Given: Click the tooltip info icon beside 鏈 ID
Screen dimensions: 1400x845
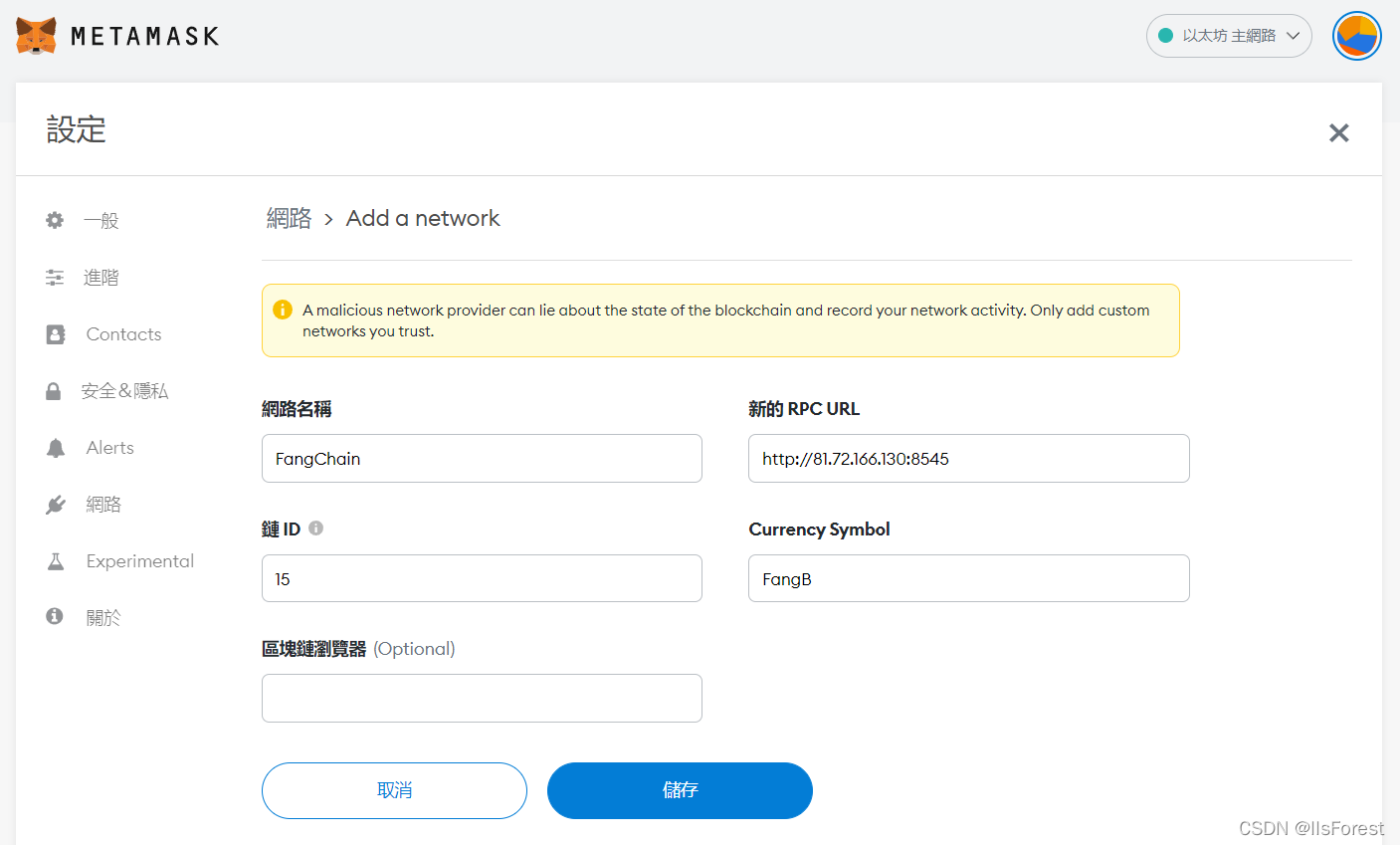Looking at the screenshot, I should (315, 528).
